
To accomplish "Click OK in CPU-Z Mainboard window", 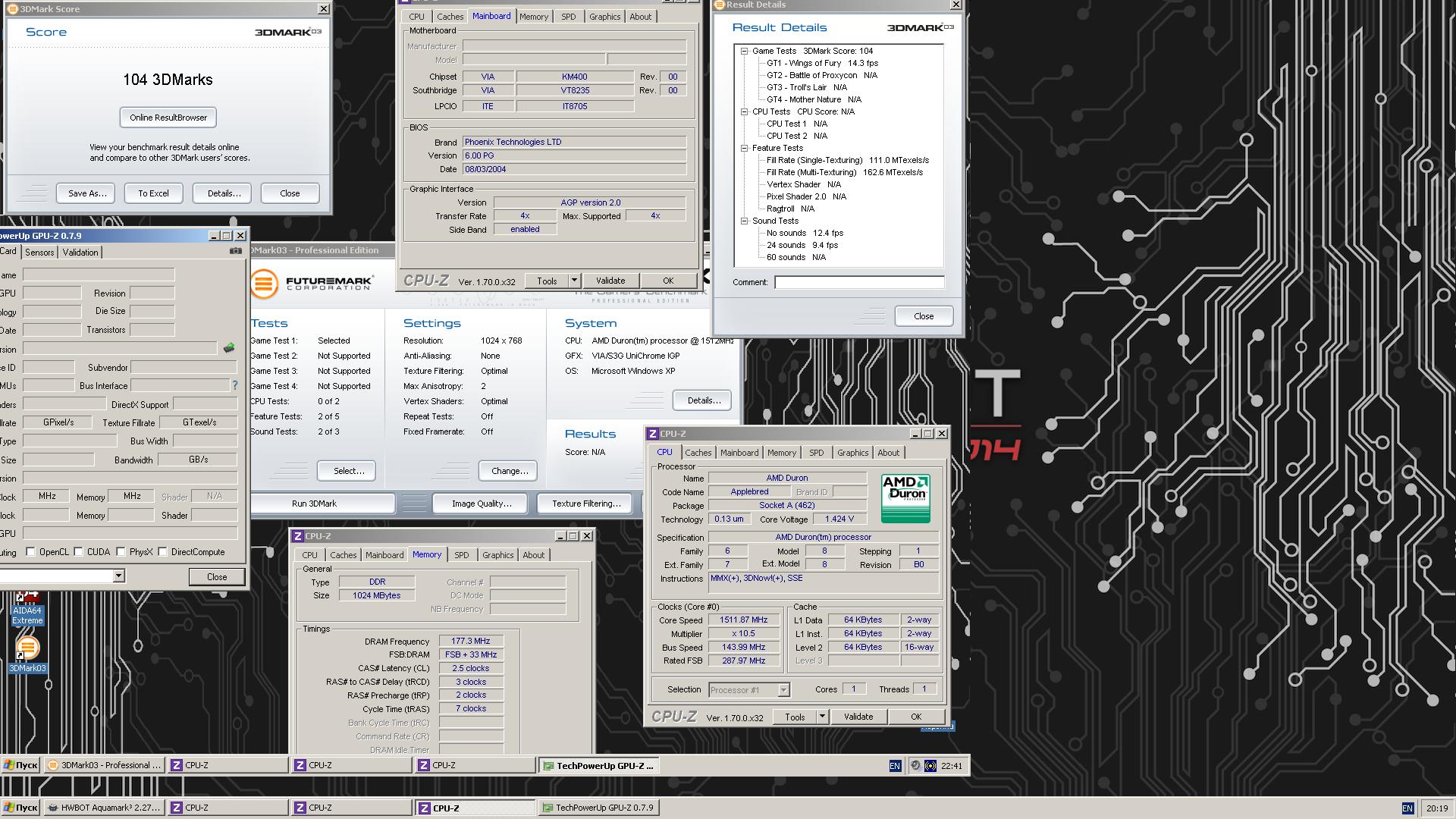I will (x=668, y=281).
